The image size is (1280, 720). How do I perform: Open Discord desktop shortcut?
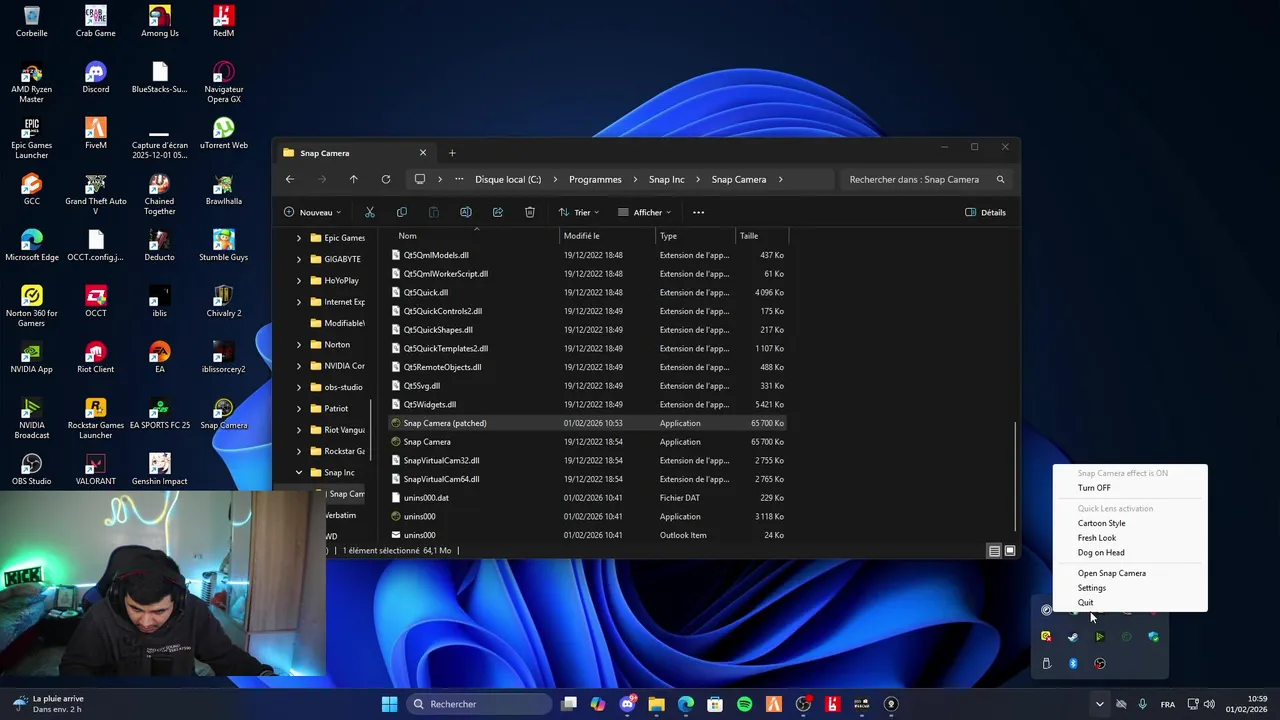(96, 77)
